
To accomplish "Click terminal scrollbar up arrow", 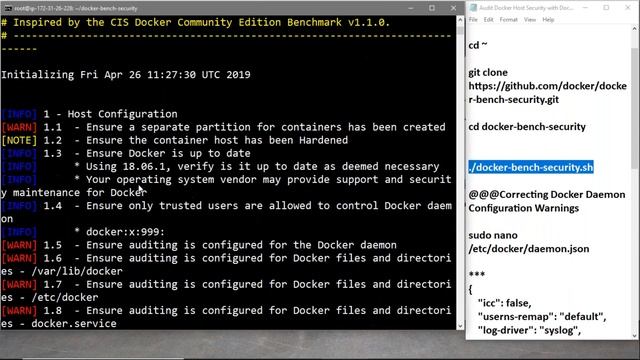I will click(460, 20).
